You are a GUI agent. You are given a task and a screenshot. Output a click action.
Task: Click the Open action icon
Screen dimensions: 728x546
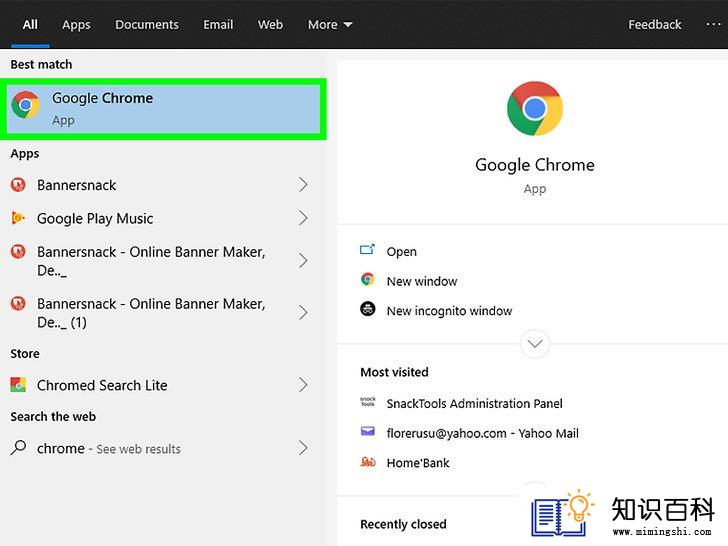tap(367, 250)
